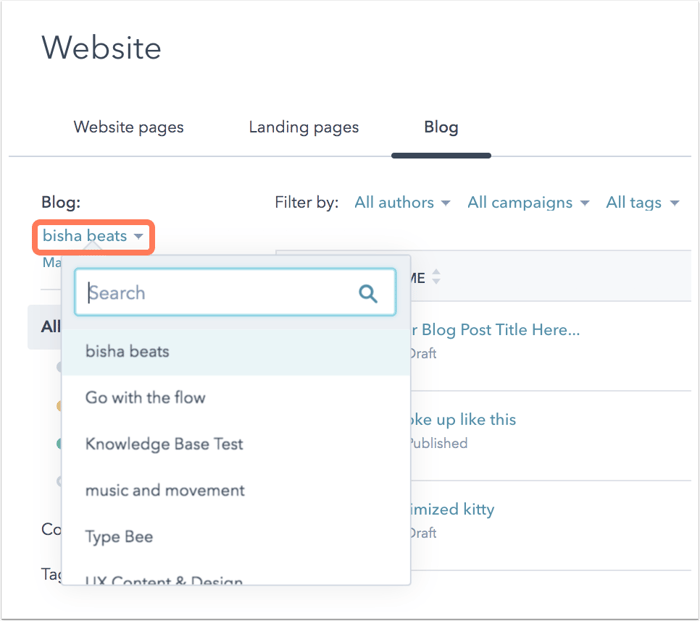Open the 'ke up like this' post
Screen dimensions: 700x621
[x=463, y=420]
